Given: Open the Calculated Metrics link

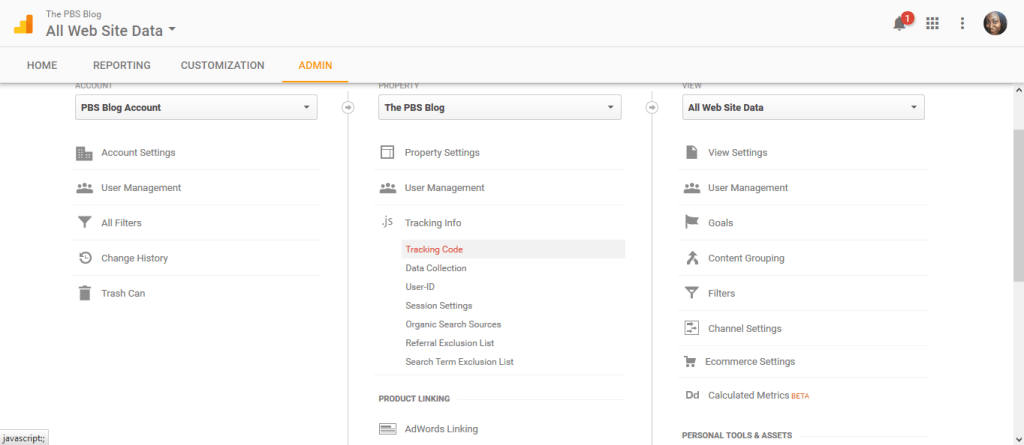Looking at the screenshot, I should point(749,395).
